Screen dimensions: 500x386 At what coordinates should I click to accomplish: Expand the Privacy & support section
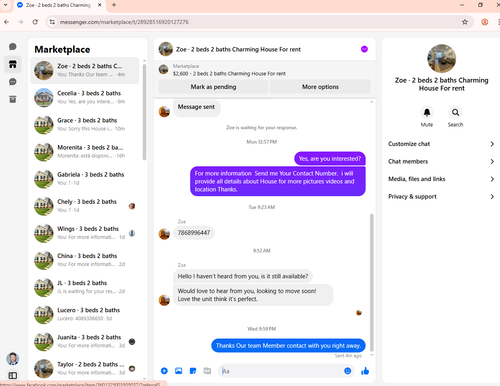point(441,197)
